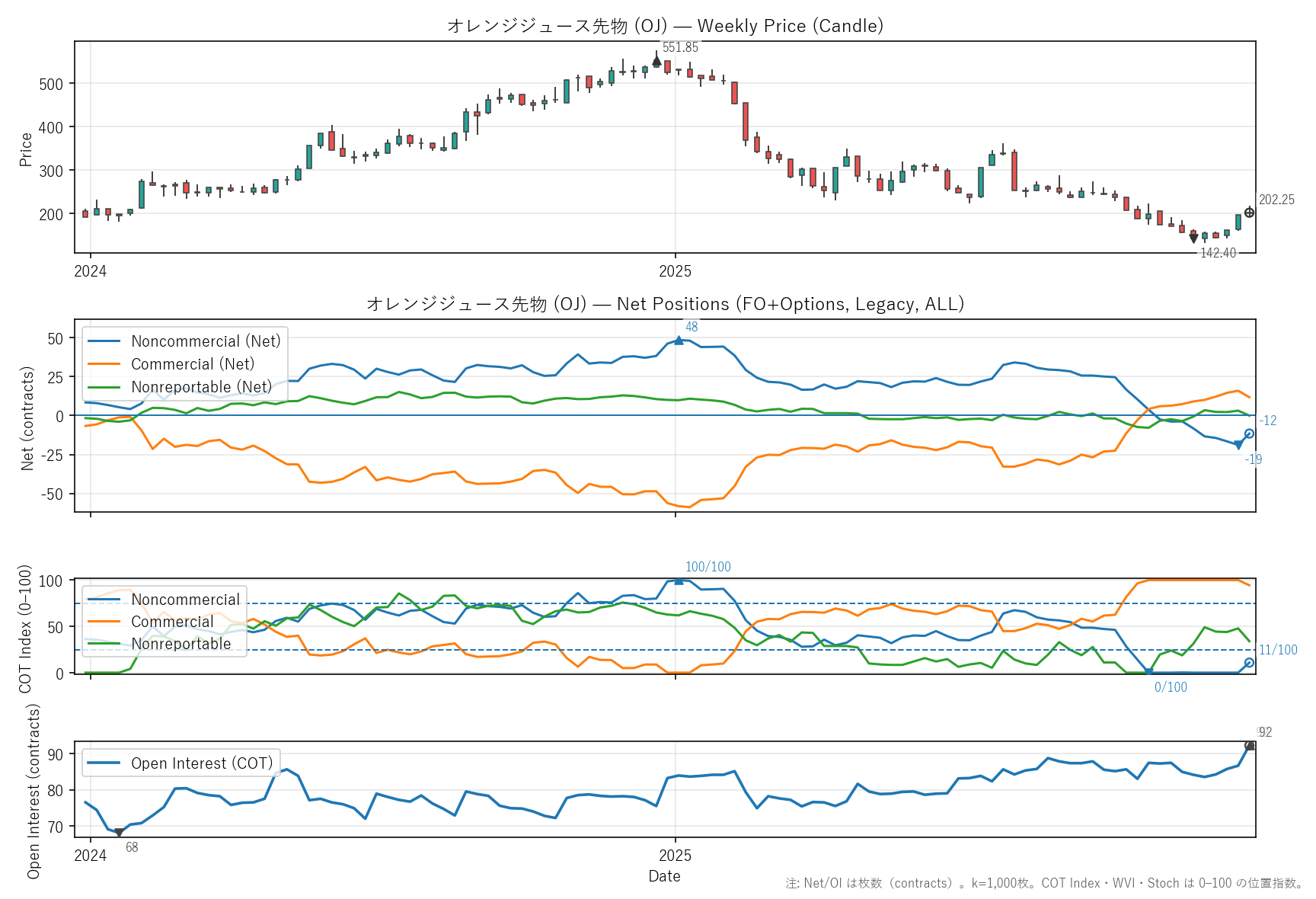Toggle Nonreportable (Net) in the net positions legend
Image resolution: width=1316 pixels, height=899 pixels.
(x=201, y=387)
